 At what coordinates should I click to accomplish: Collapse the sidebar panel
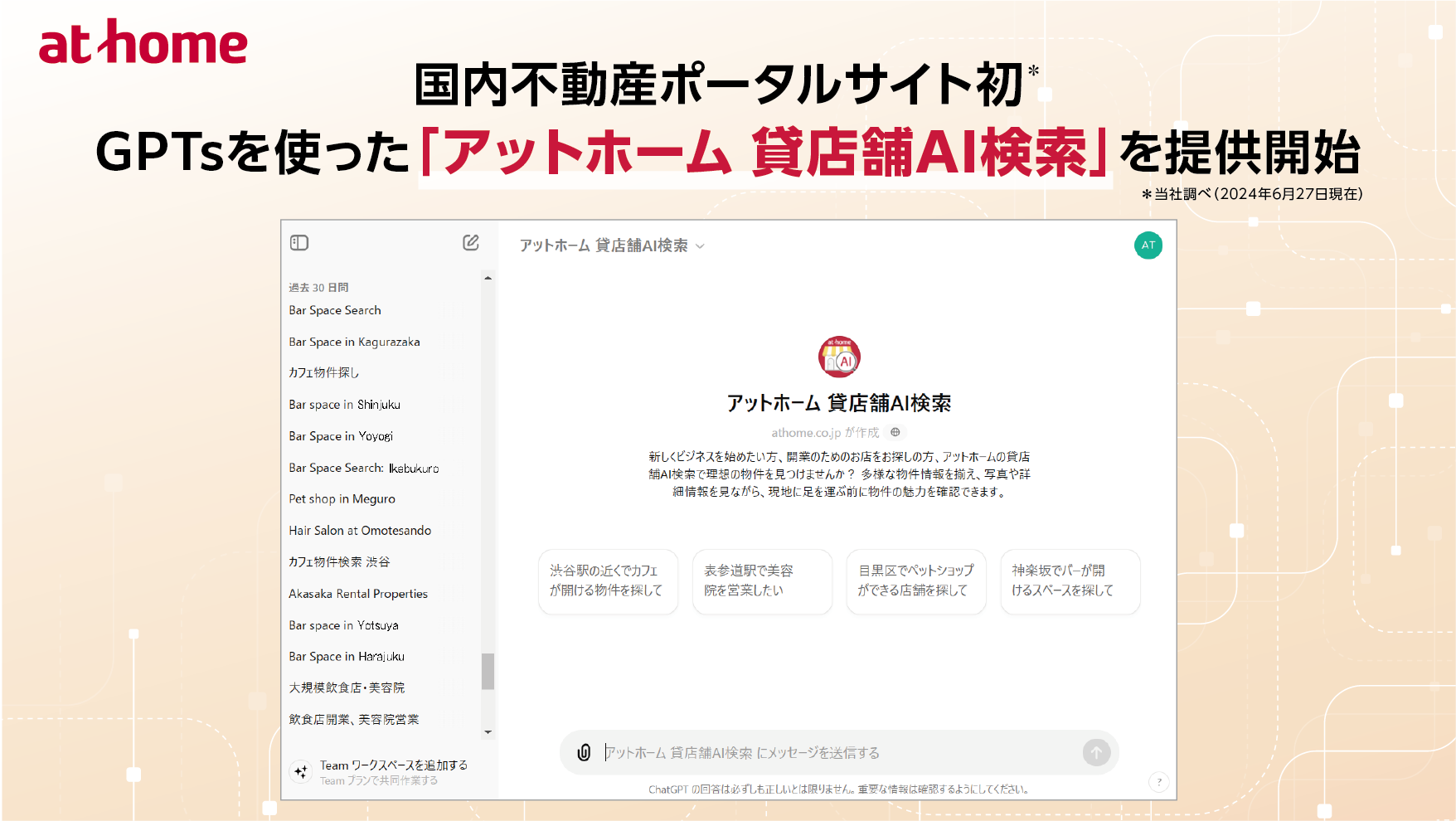(x=299, y=243)
